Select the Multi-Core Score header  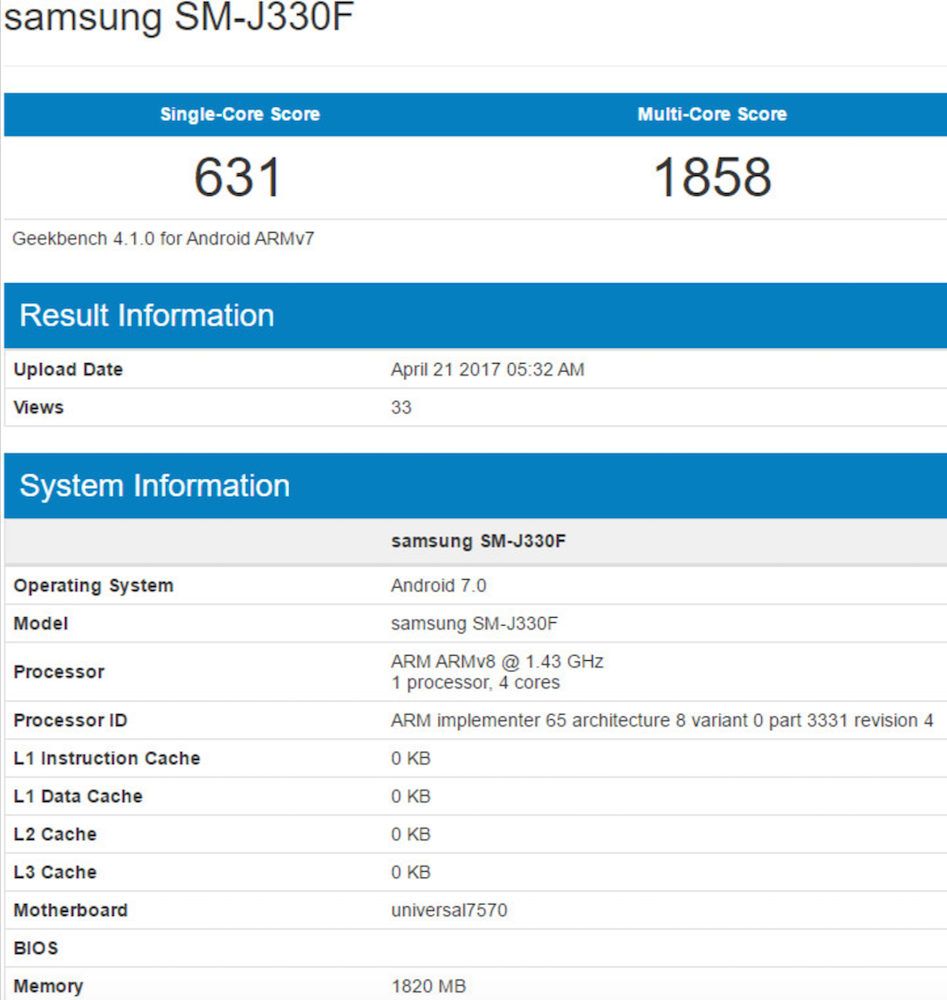tap(712, 115)
